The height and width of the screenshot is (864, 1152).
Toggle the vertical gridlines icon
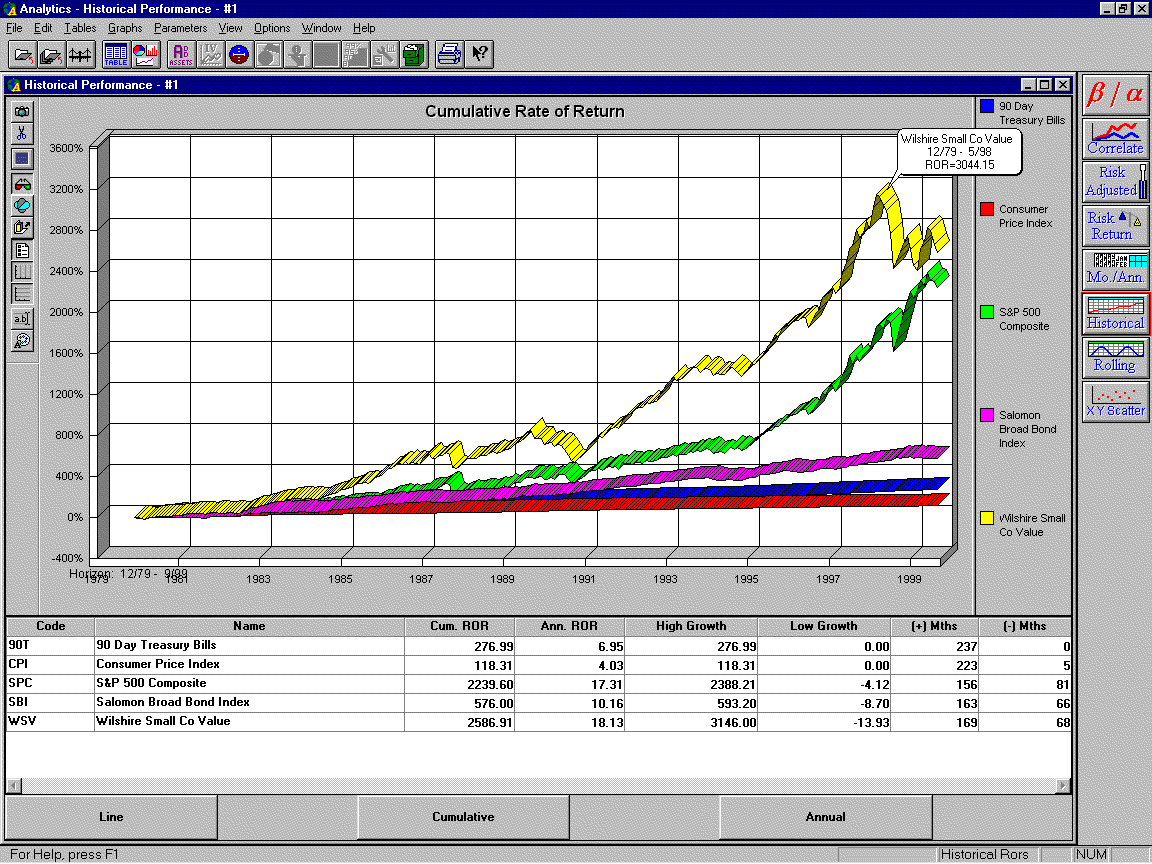coord(22,272)
